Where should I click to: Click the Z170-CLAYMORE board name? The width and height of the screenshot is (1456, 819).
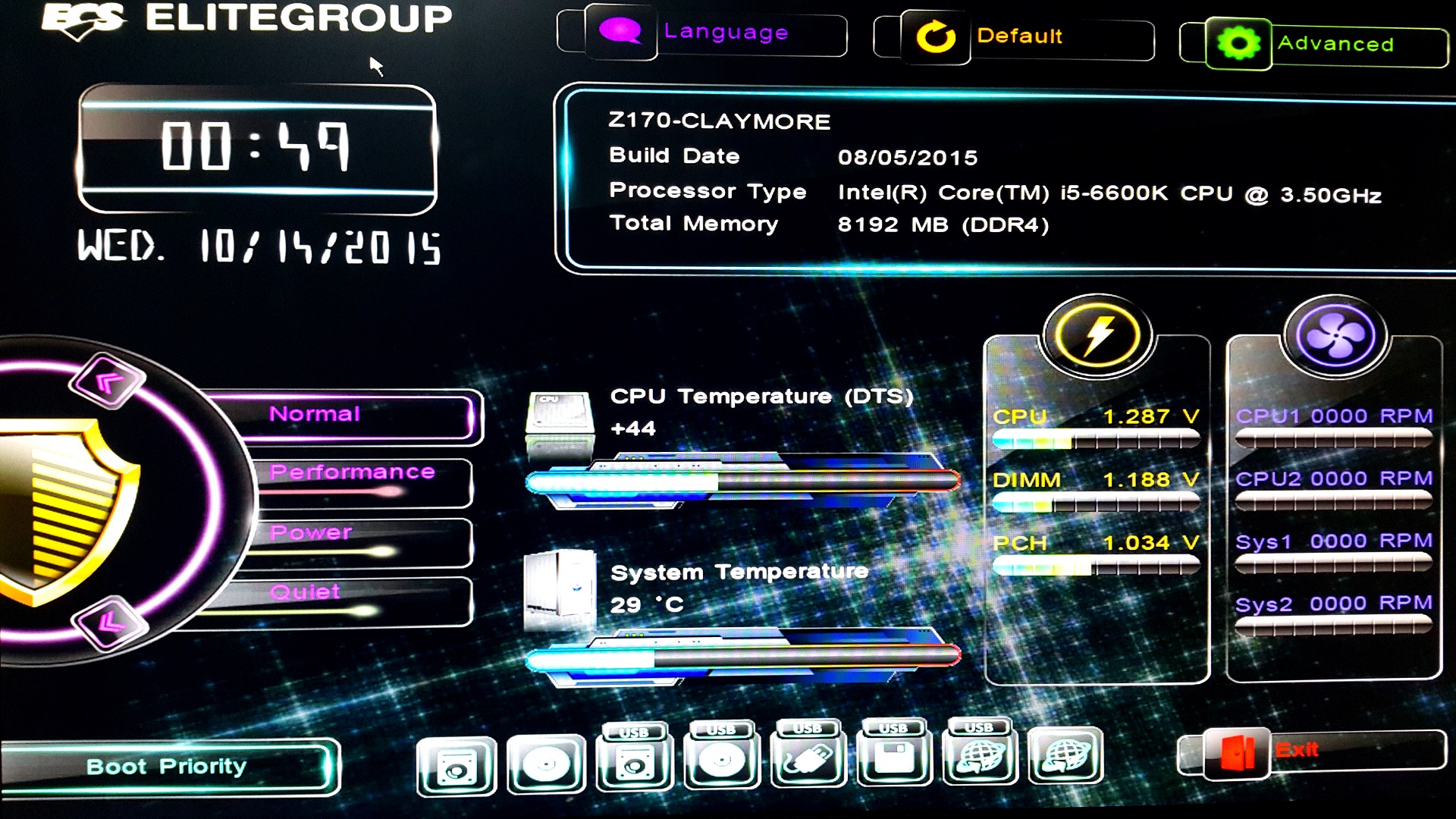point(720,121)
